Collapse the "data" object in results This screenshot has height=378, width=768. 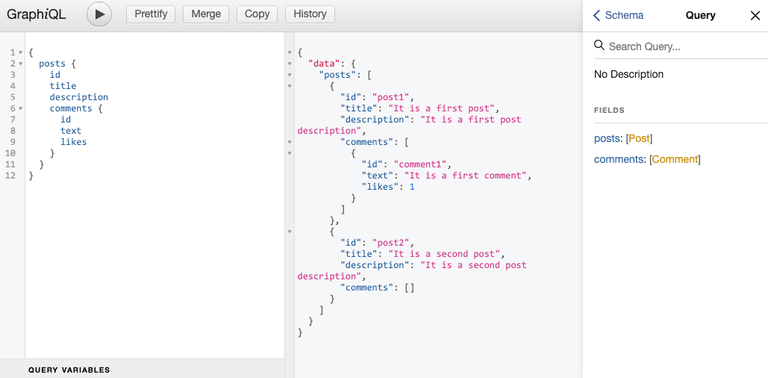pyautogui.click(x=289, y=64)
